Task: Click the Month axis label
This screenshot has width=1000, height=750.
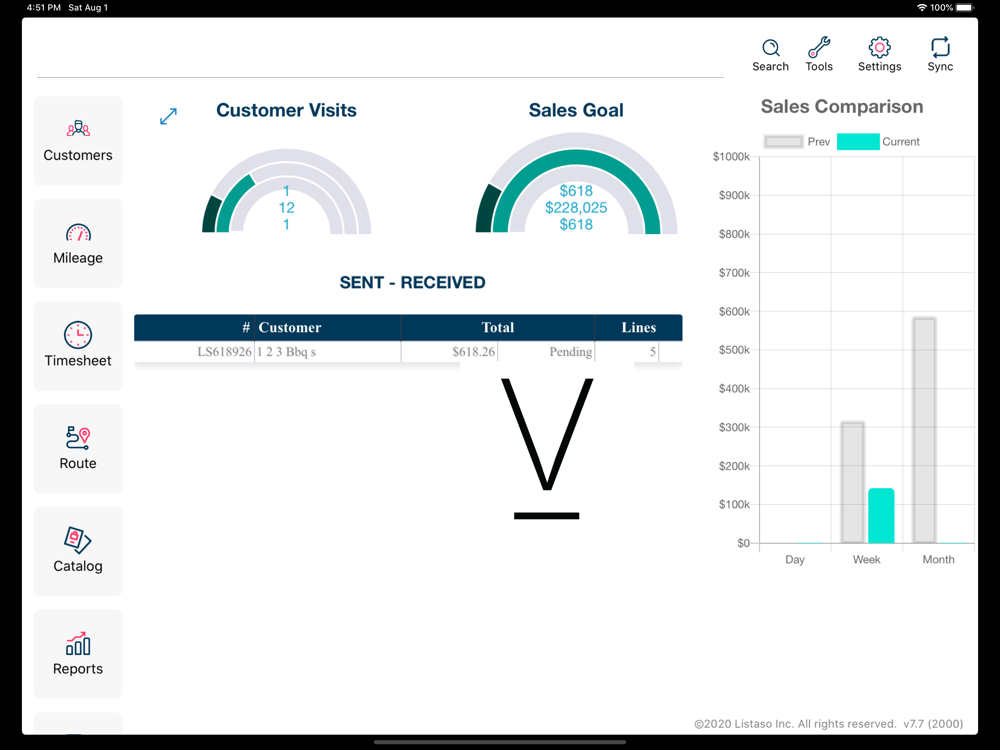Action: (938, 559)
